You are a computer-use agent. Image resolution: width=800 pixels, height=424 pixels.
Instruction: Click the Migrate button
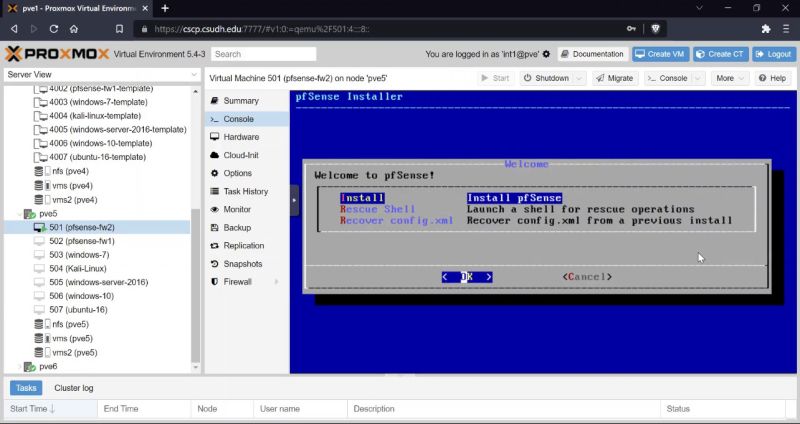[x=615, y=78]
